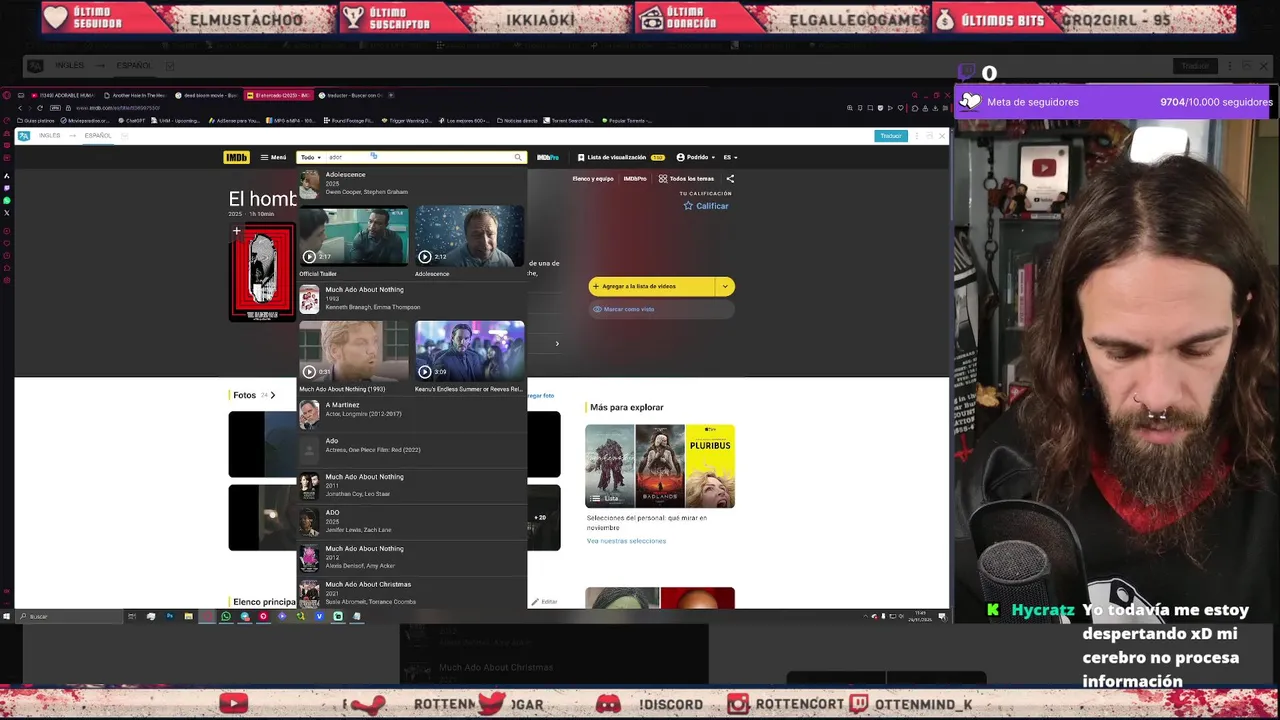
Task: Open the Windows Start button
Action: click(x=6, y=616)
